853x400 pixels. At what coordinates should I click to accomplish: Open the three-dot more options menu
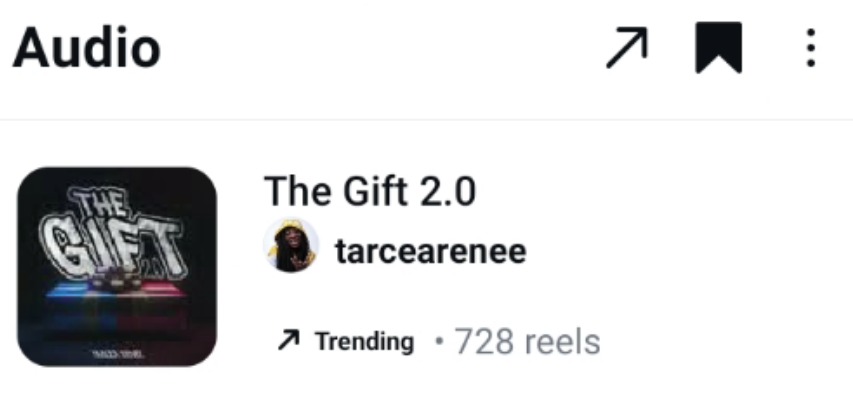[x=811, y=48]
